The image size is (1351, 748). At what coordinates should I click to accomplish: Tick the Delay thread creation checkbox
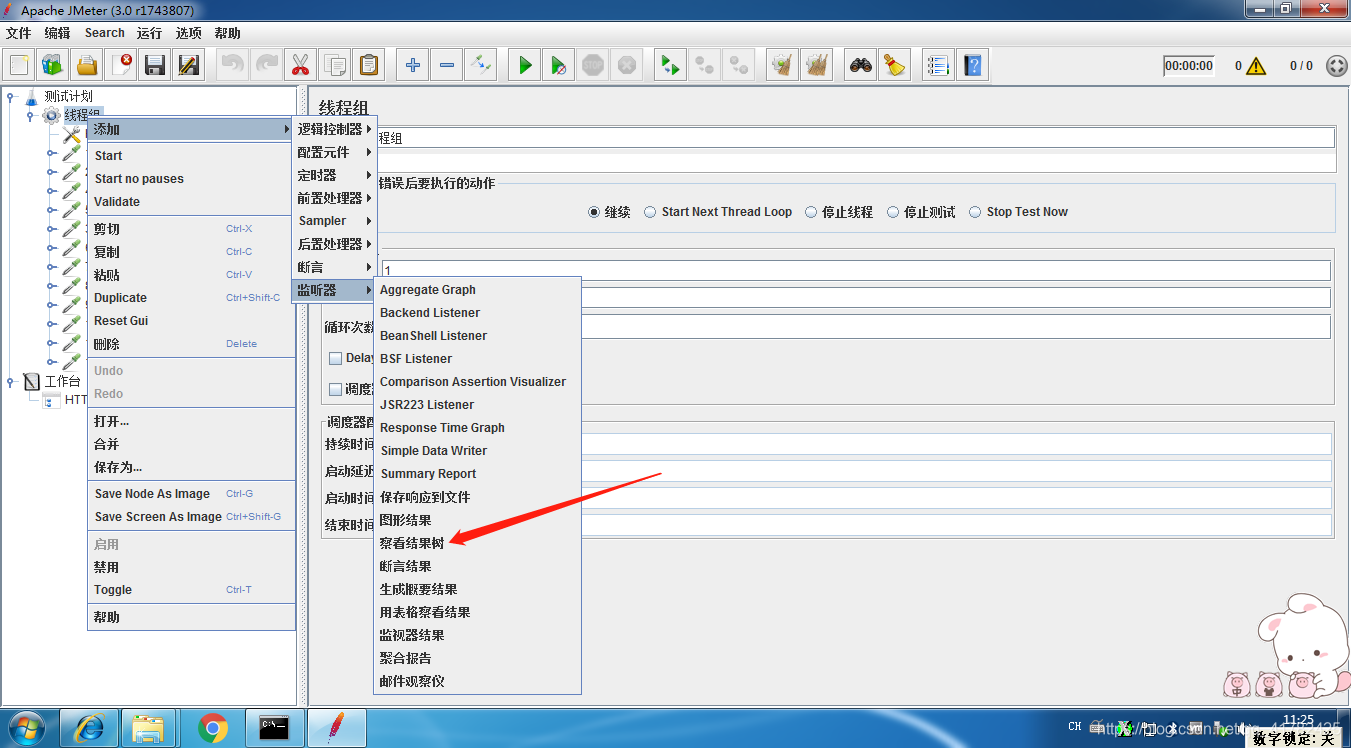click(336, 358)
